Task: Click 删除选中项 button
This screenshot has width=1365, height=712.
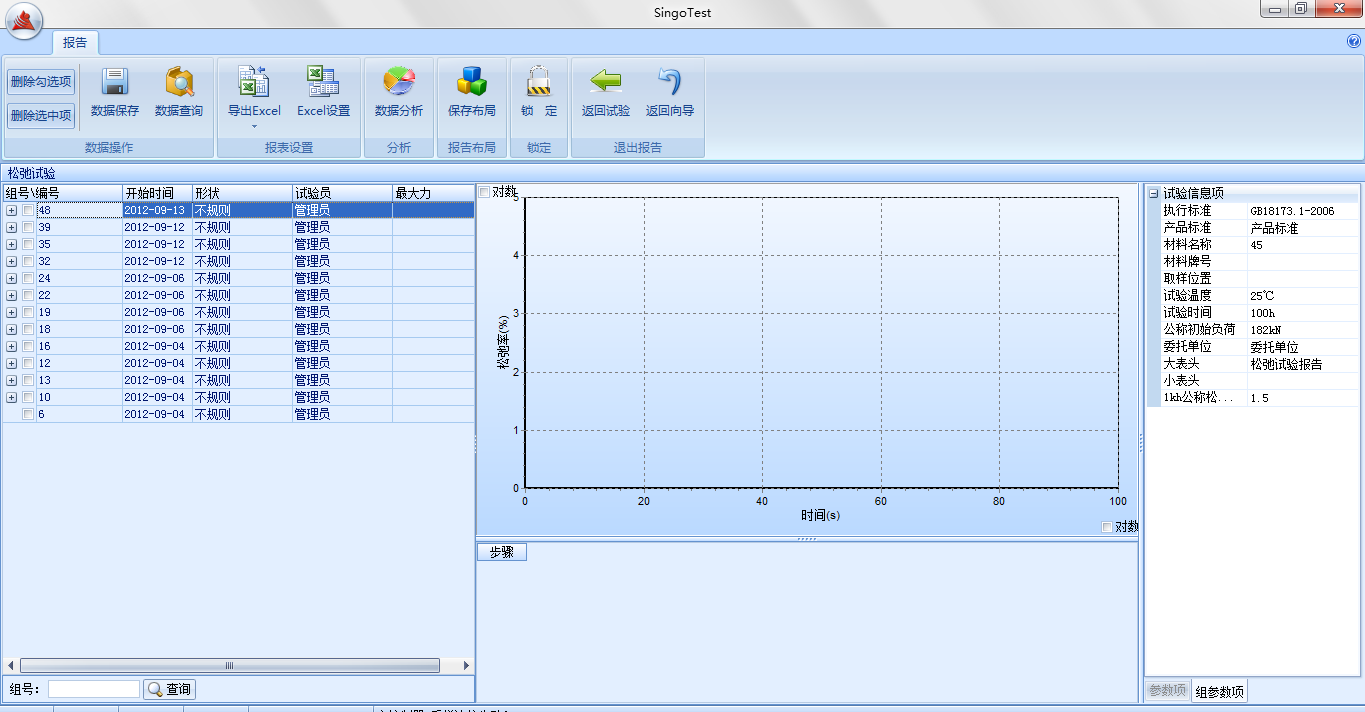Action: (x=41, y=116)
